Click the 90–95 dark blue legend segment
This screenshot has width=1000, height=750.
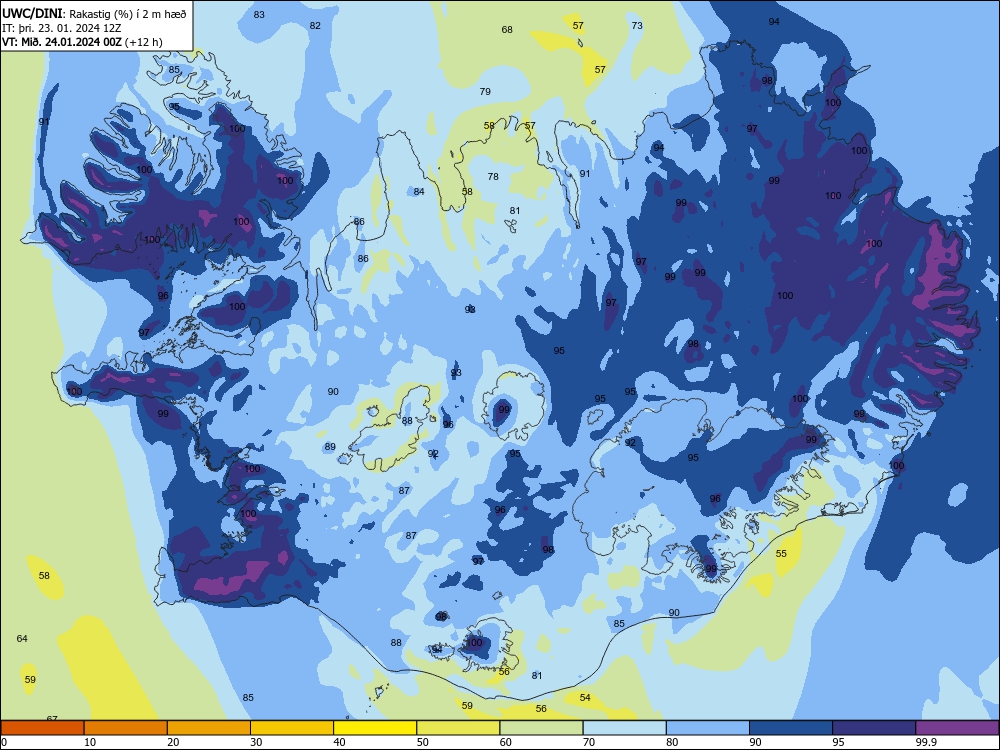[791, 728]
